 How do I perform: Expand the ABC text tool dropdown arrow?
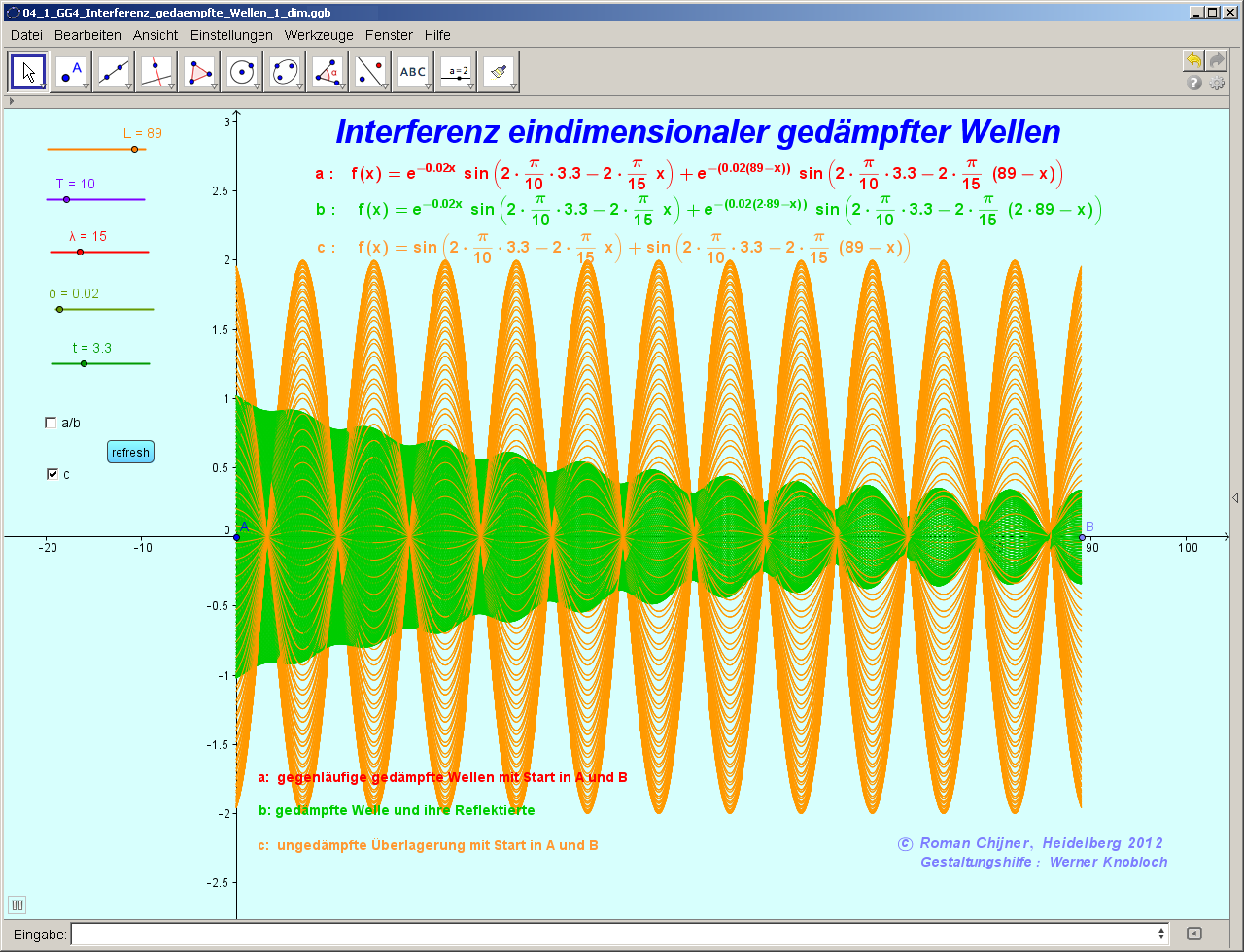coord(426,85)
